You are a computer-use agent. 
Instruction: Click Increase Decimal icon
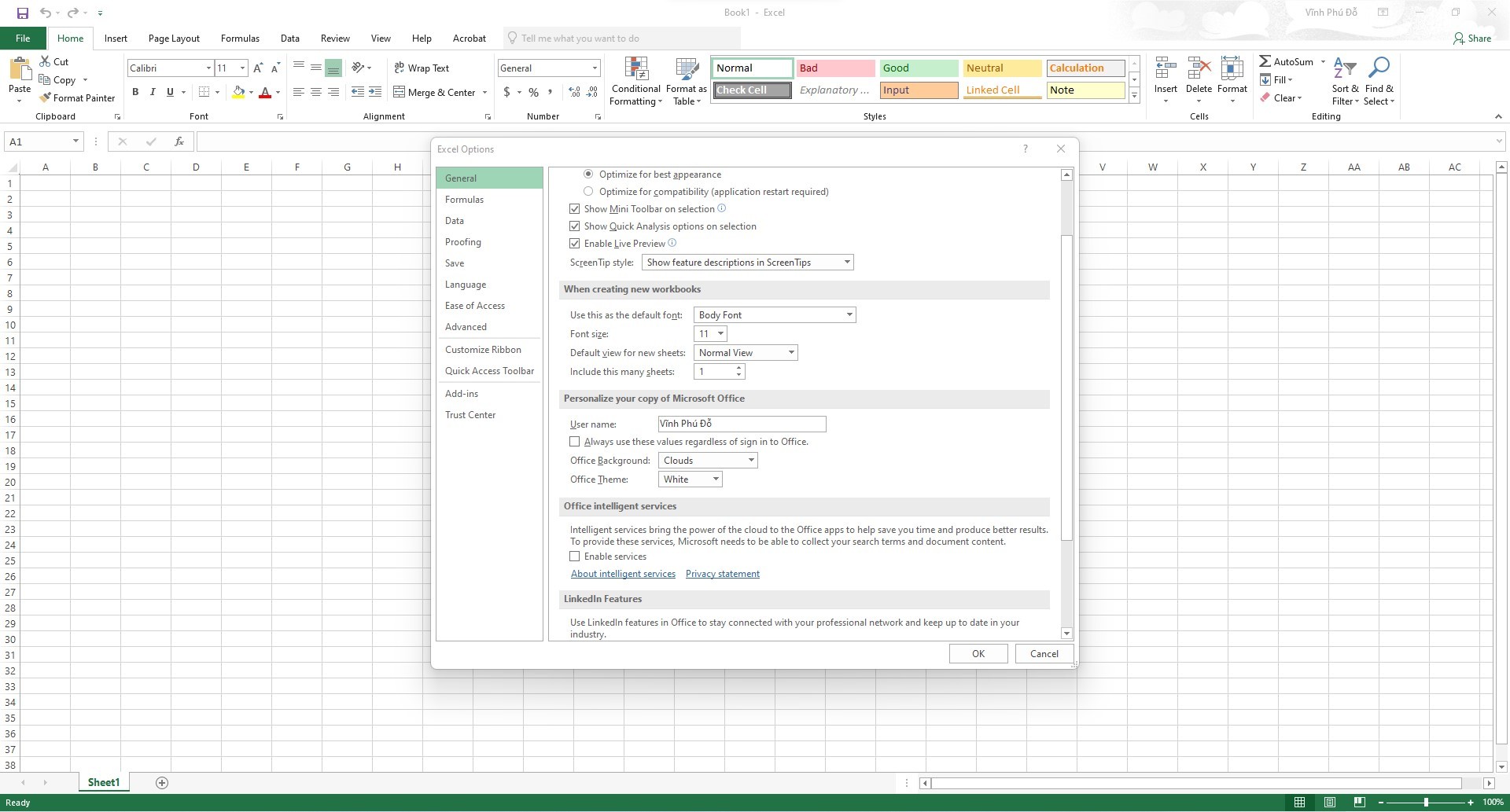click(x=574, y=92)
